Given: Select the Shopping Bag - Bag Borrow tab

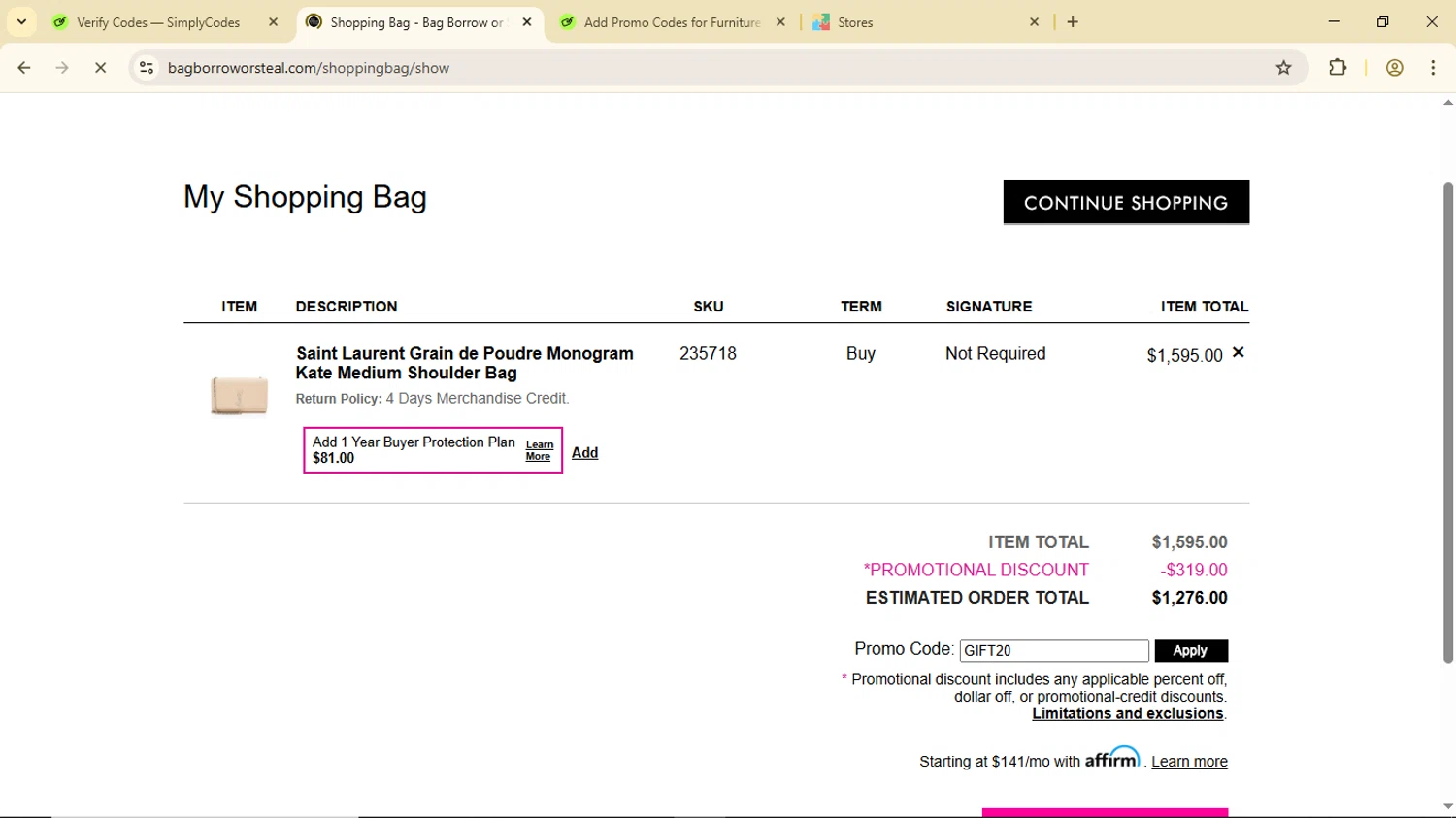Looking at the screenshot, I should pyautogui.click(x=415, y=22).
